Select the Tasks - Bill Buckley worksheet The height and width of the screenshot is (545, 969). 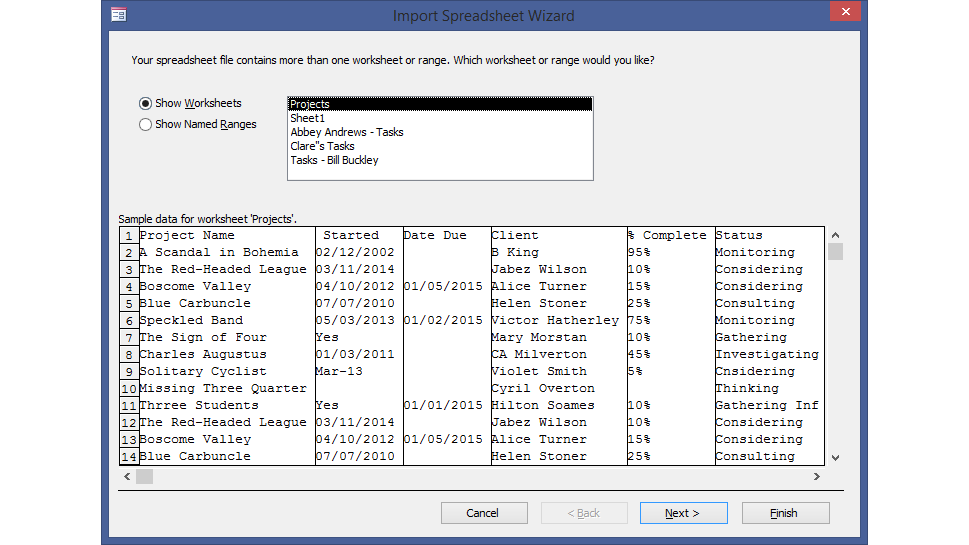click(440, 160)
